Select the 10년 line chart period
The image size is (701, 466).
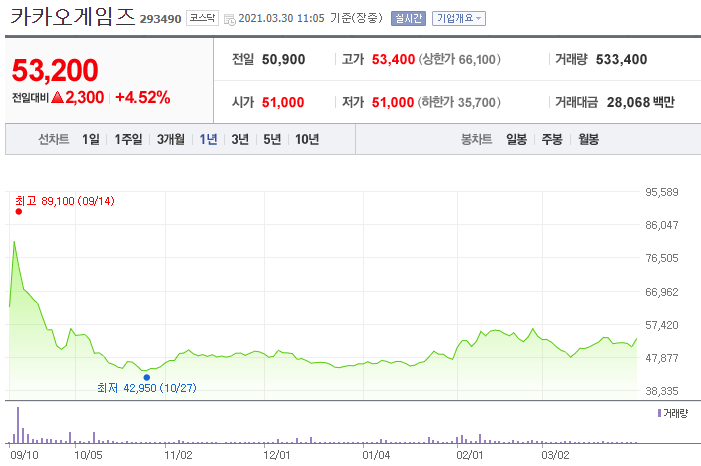click(307, 140)
